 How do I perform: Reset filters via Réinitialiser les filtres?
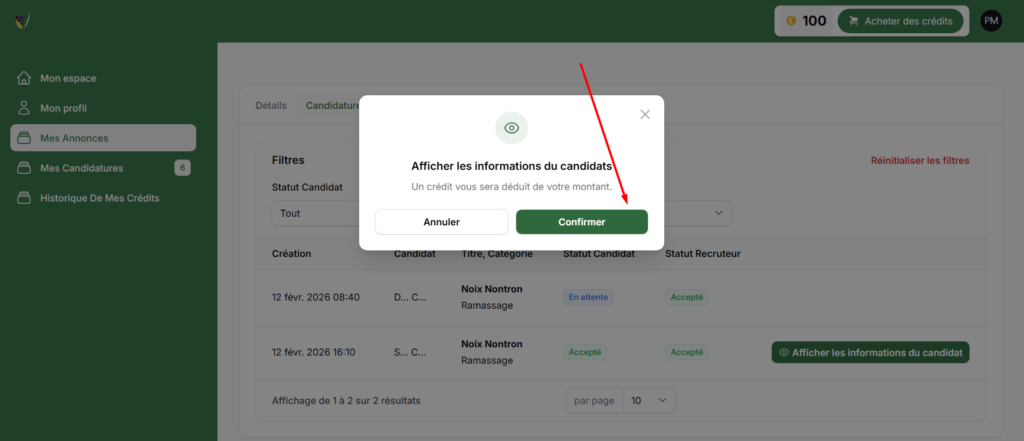(x=919, y=160)
